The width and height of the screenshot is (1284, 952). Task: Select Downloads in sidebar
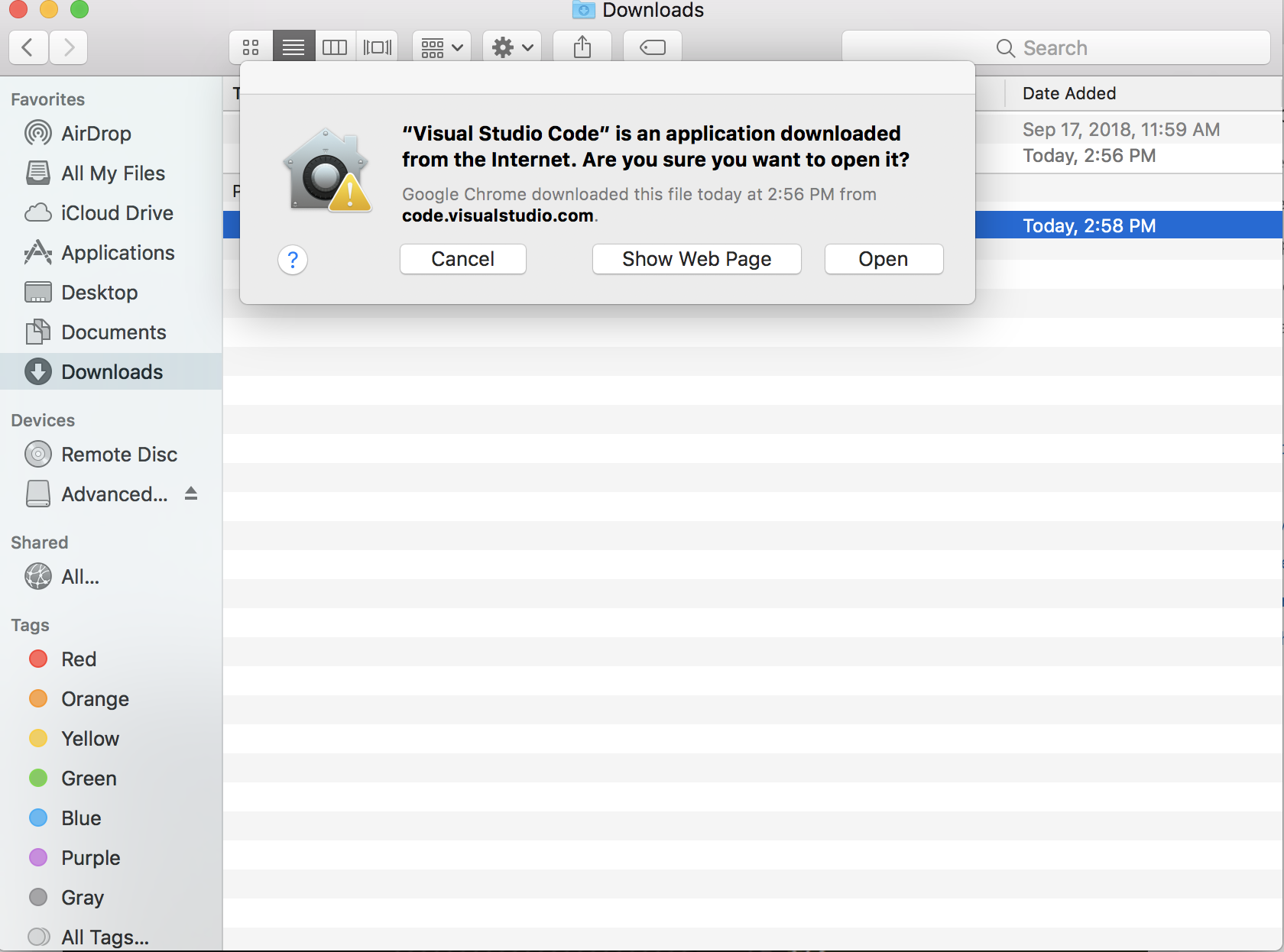[111, 372]
